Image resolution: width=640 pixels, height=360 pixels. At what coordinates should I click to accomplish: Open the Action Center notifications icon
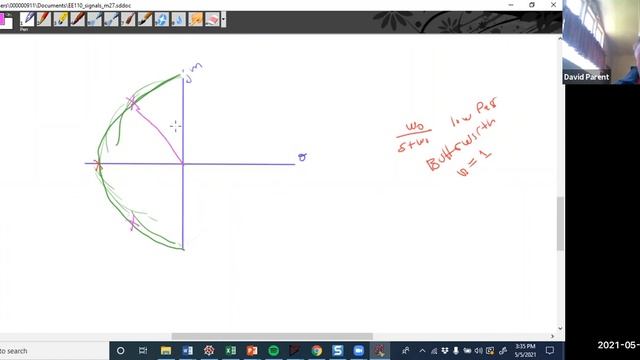550,351
